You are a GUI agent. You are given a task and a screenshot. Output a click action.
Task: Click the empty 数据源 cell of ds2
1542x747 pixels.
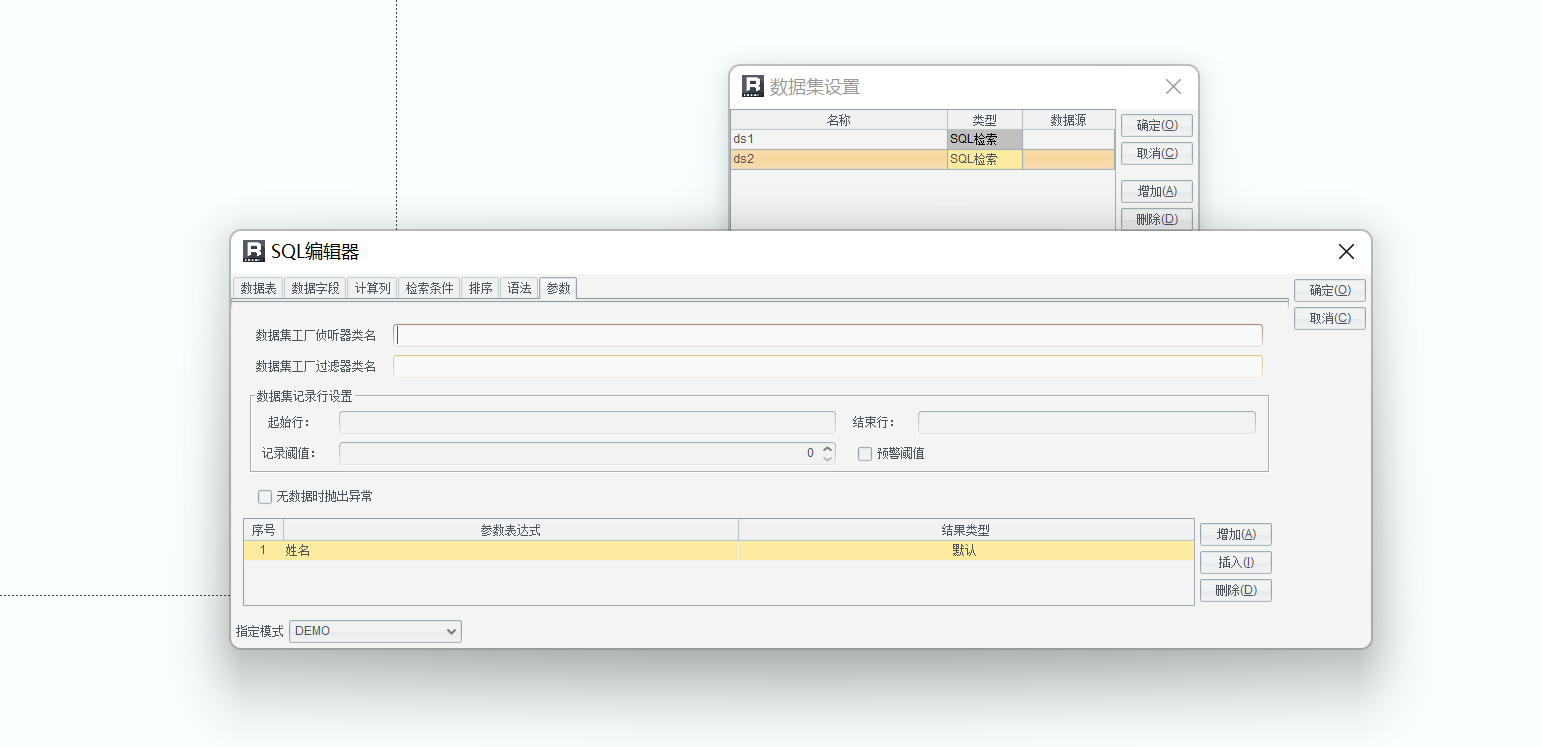pyautogui.click(x=1068, y=159)
